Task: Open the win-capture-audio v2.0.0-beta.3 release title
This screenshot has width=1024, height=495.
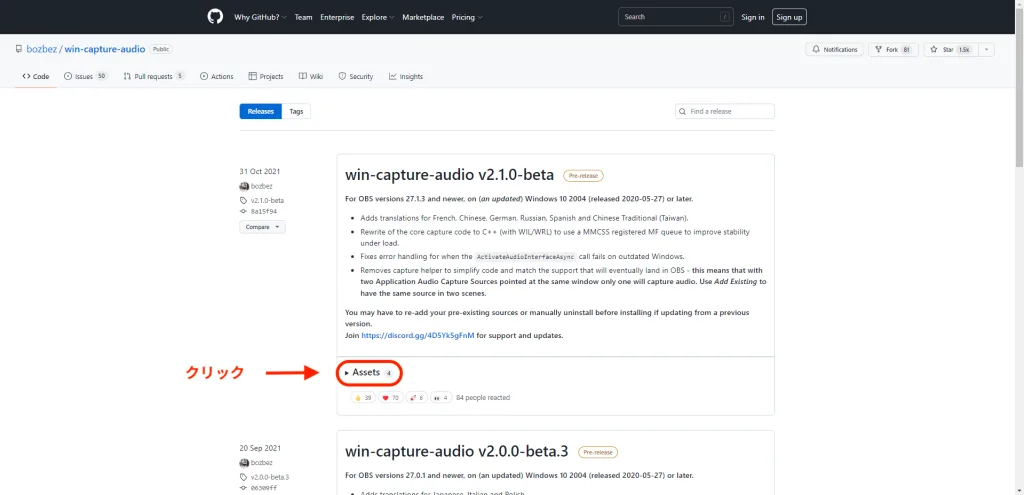Action: [456, 452]
